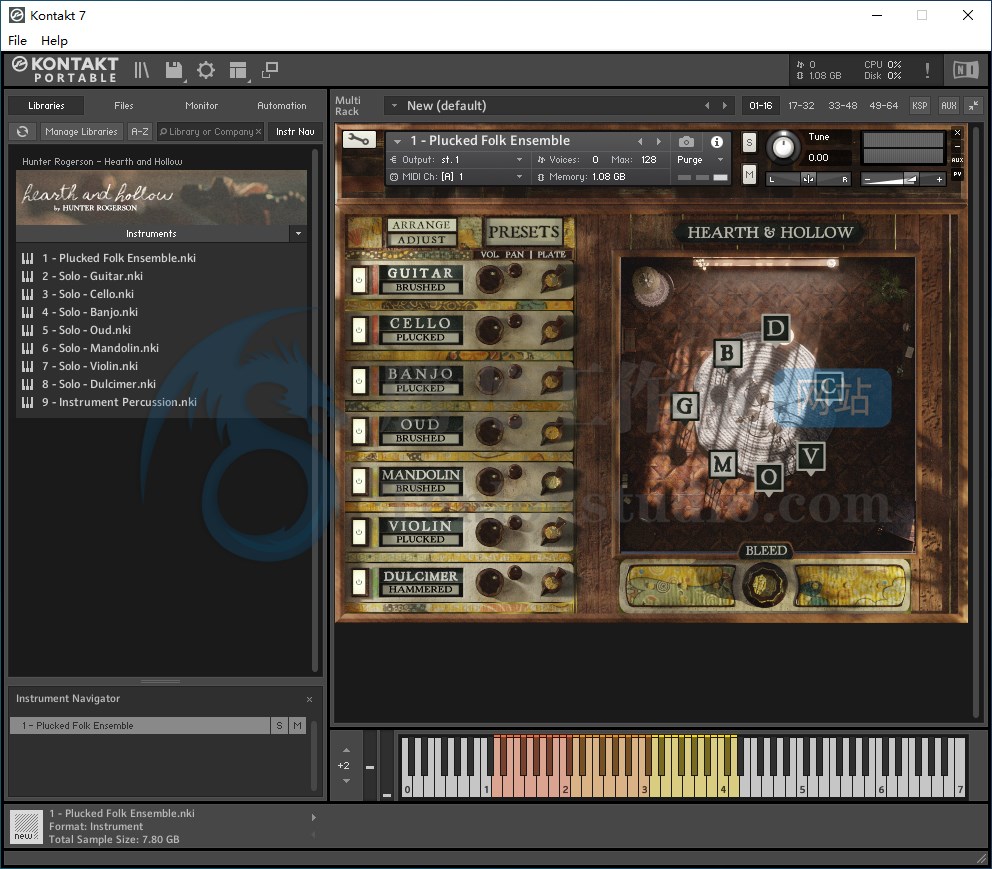Mute the instrument with M button
The width and height of the screenshot is (992, 869).
click(749, 174)
